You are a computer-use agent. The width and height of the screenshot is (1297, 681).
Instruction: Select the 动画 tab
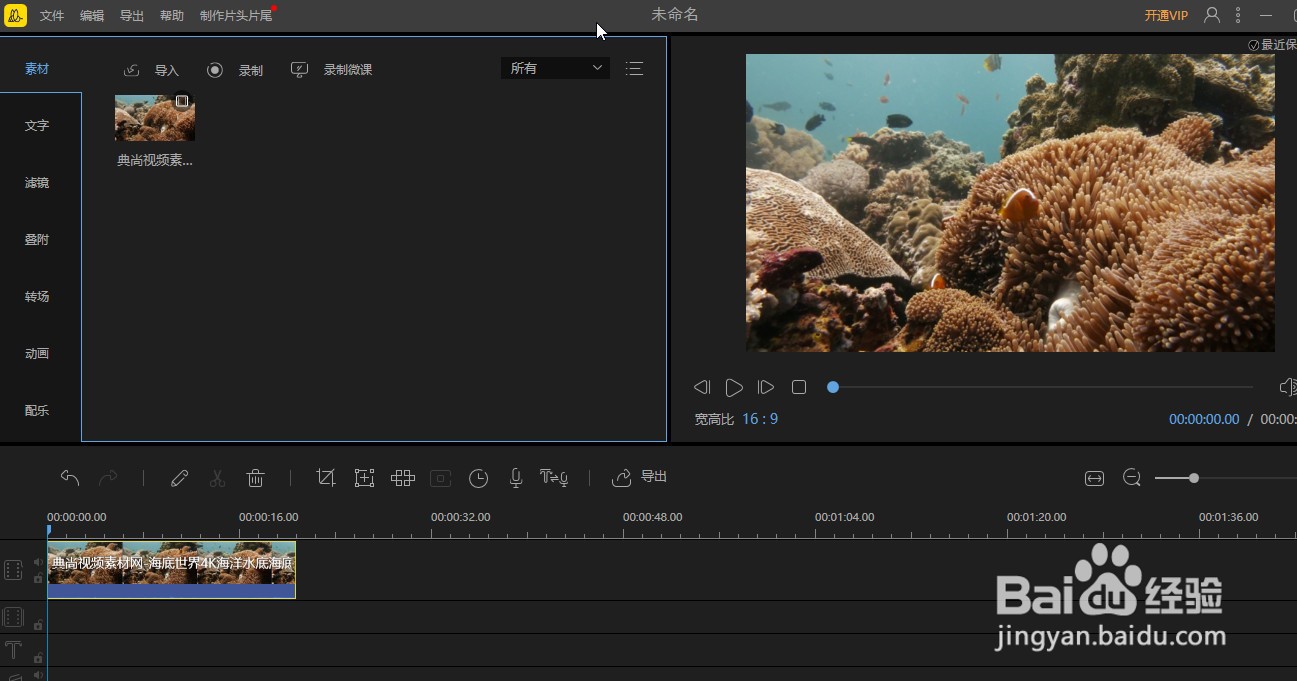tap(37, 354)
